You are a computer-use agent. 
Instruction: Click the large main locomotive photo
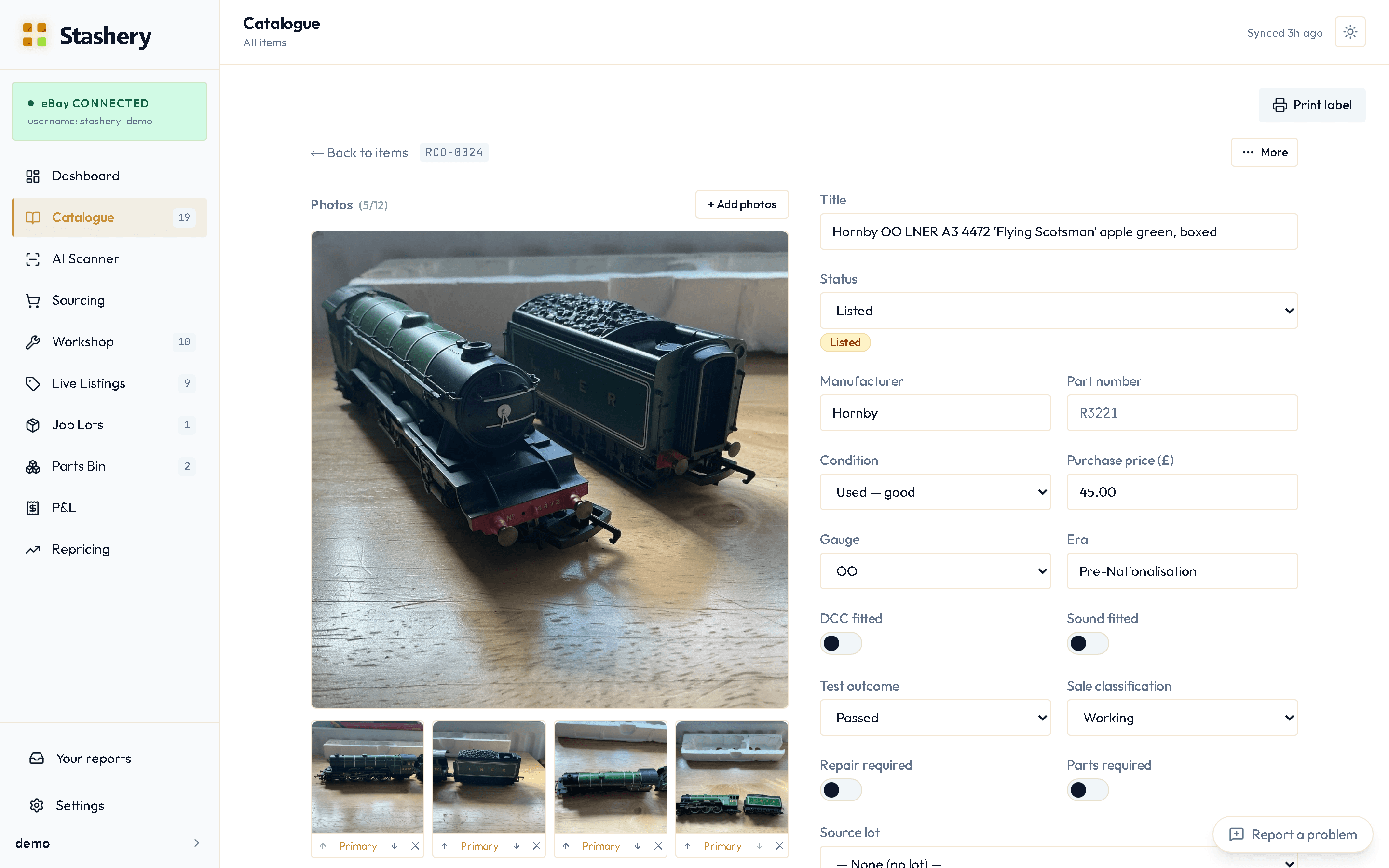[x=549, y=470]
